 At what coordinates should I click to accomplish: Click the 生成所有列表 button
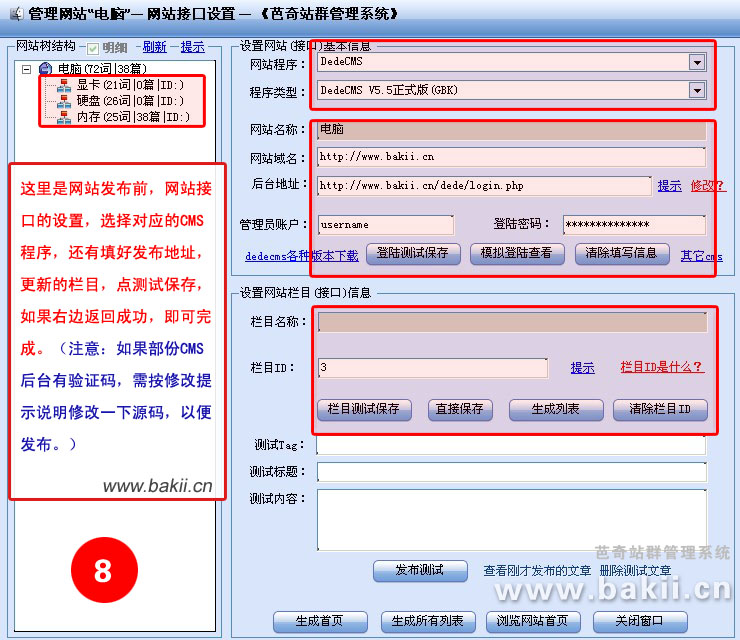point(428,622)
